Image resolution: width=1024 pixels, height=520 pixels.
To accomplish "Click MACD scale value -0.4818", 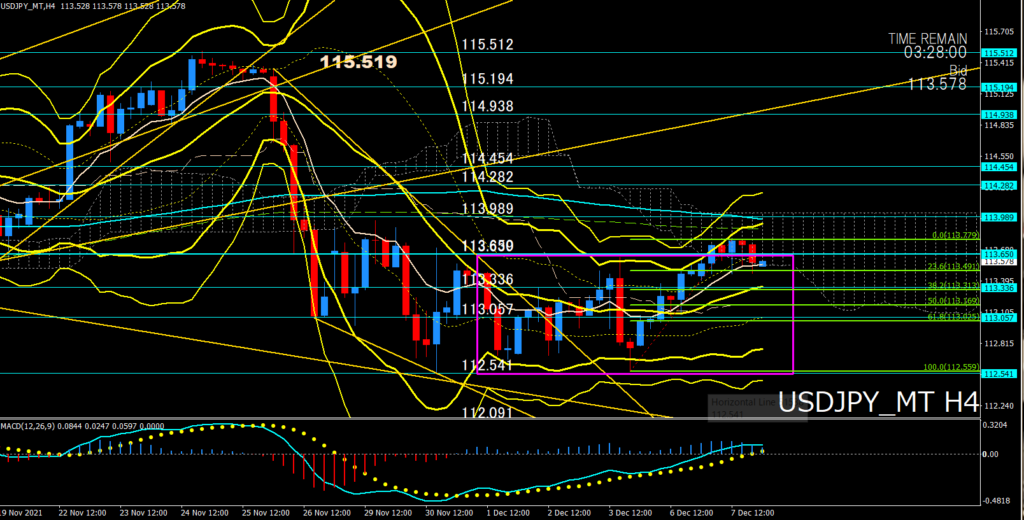I will click(x=999, y=502).
